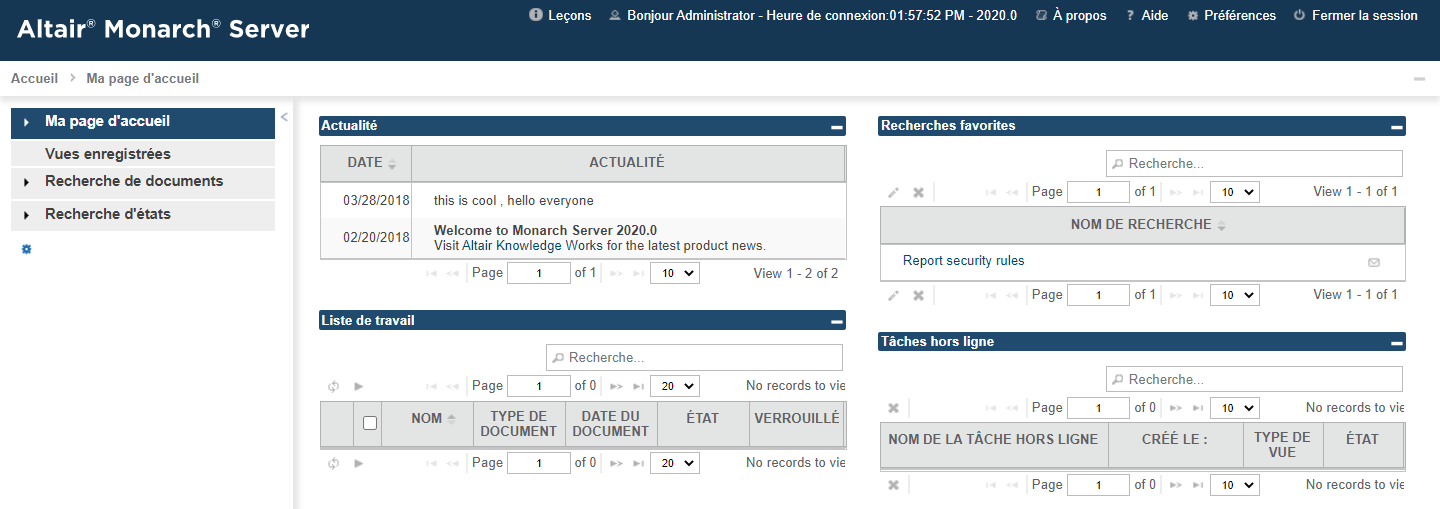Click the Fermer la session link

(1365, 16)
